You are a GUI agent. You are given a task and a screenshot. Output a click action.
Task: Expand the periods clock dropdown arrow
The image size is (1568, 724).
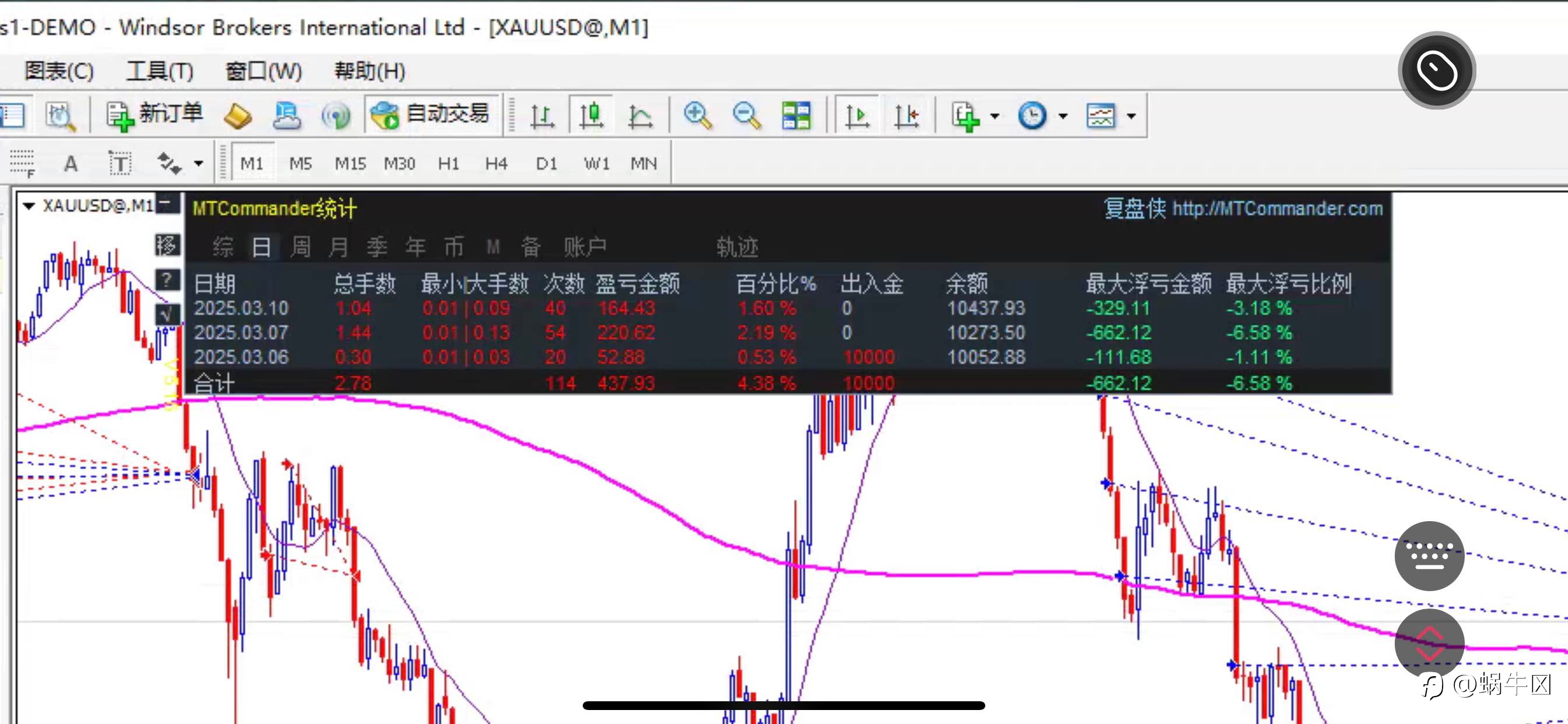1063,115
